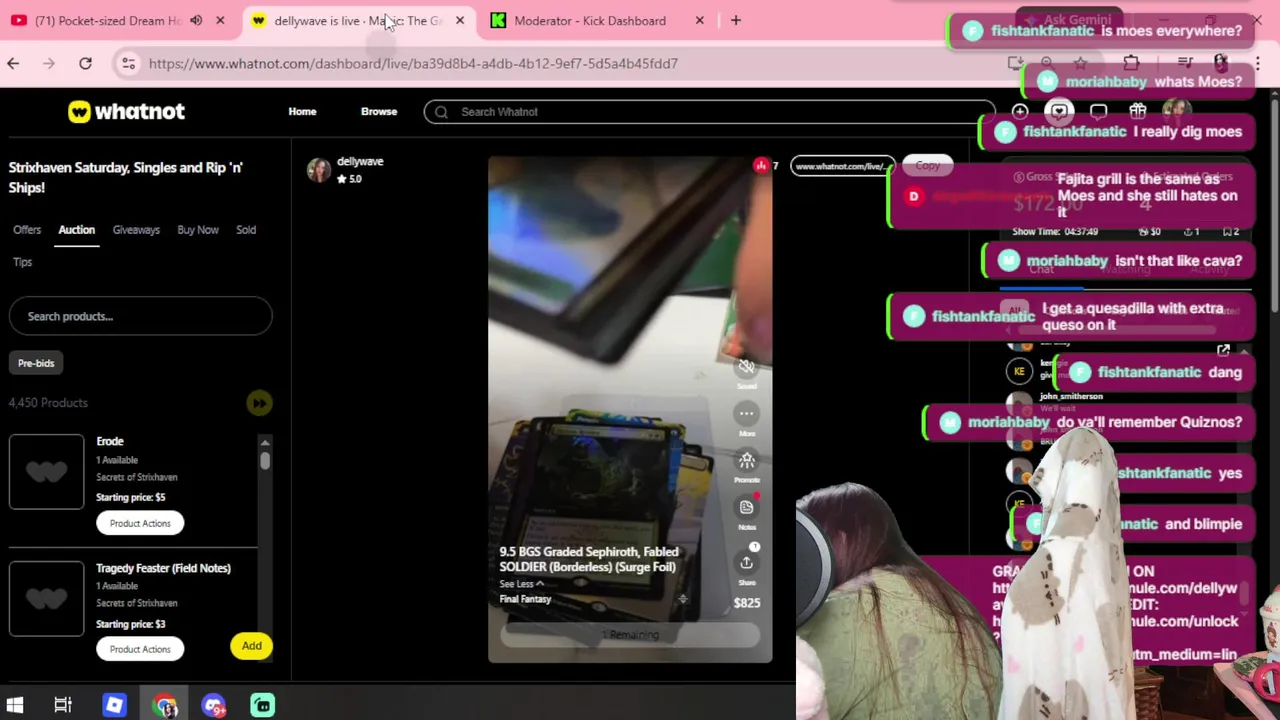
Task: Click the expand arrows icon beside Final Fantasy
Action: pos(682,599)
